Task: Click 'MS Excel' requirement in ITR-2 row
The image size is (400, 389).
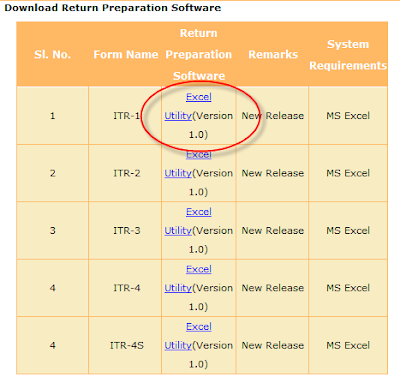Action: 348,173
